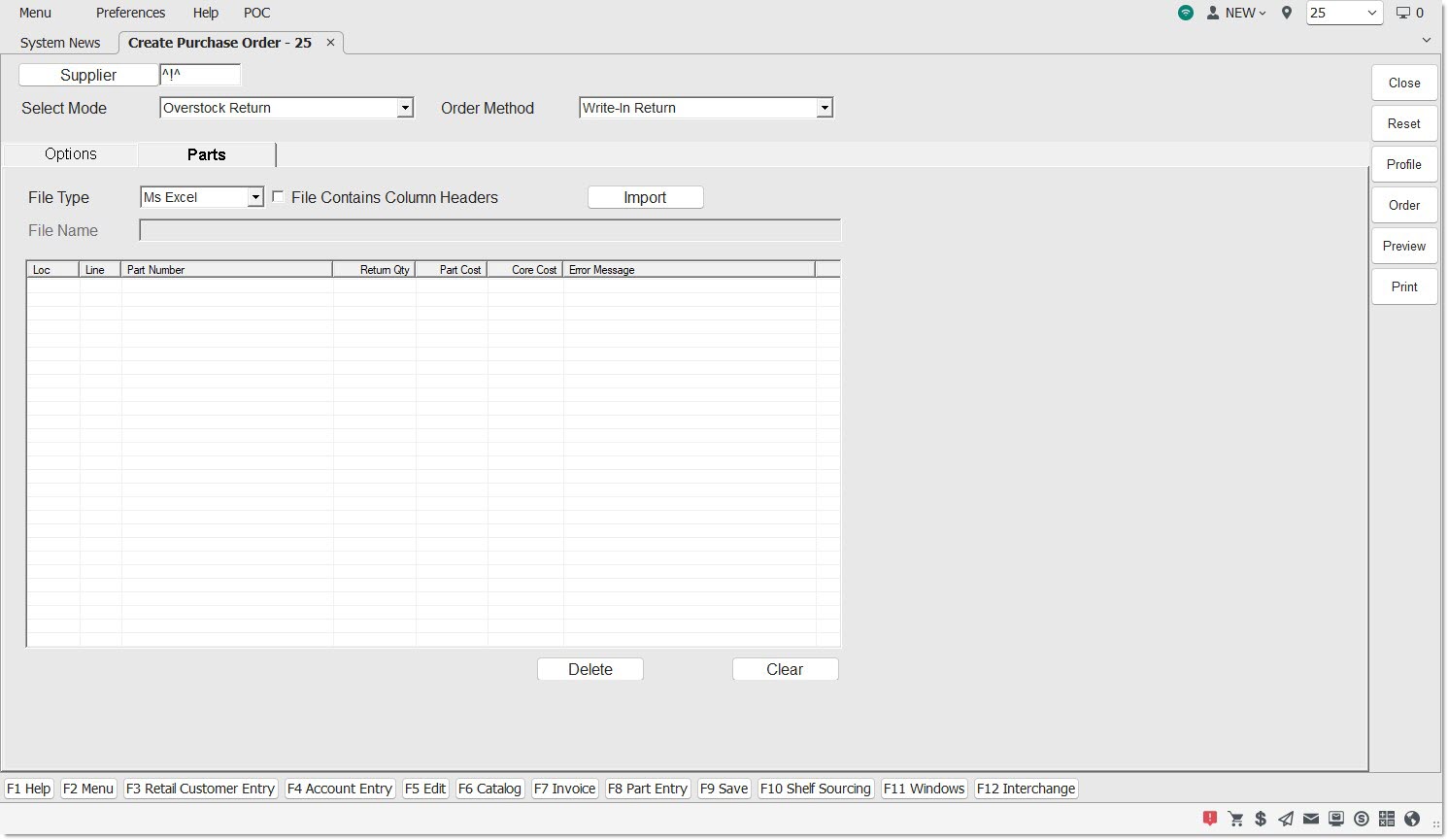Image resolution: width=1448 pixels, height=840 pixels.
Task: Click the calculator icon in status bar
Action: click(1387, 819)
